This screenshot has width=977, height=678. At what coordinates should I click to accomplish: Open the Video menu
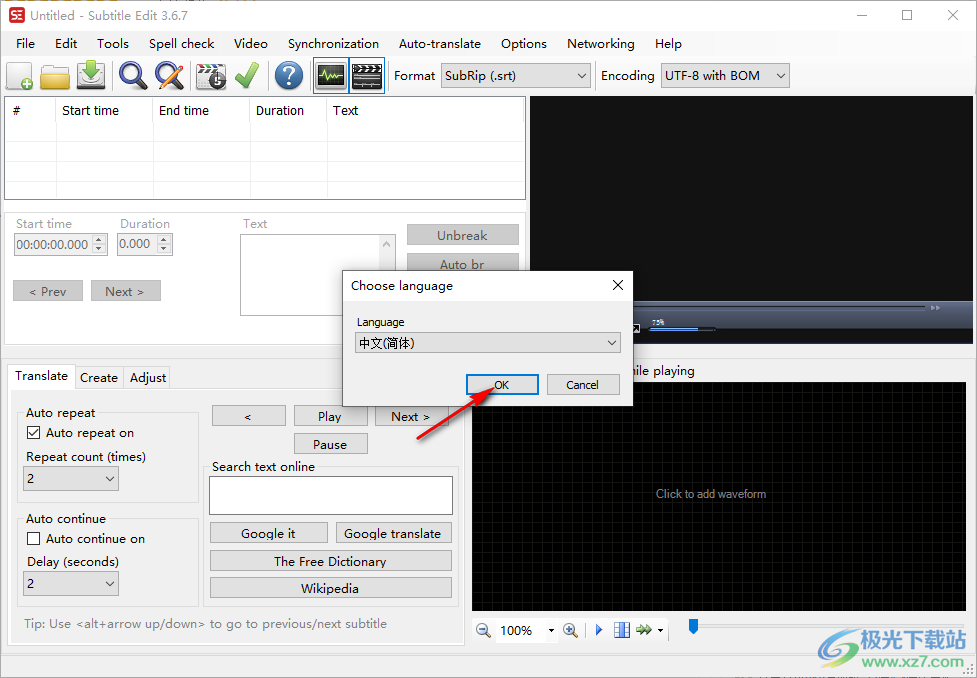tap(250, 44)
